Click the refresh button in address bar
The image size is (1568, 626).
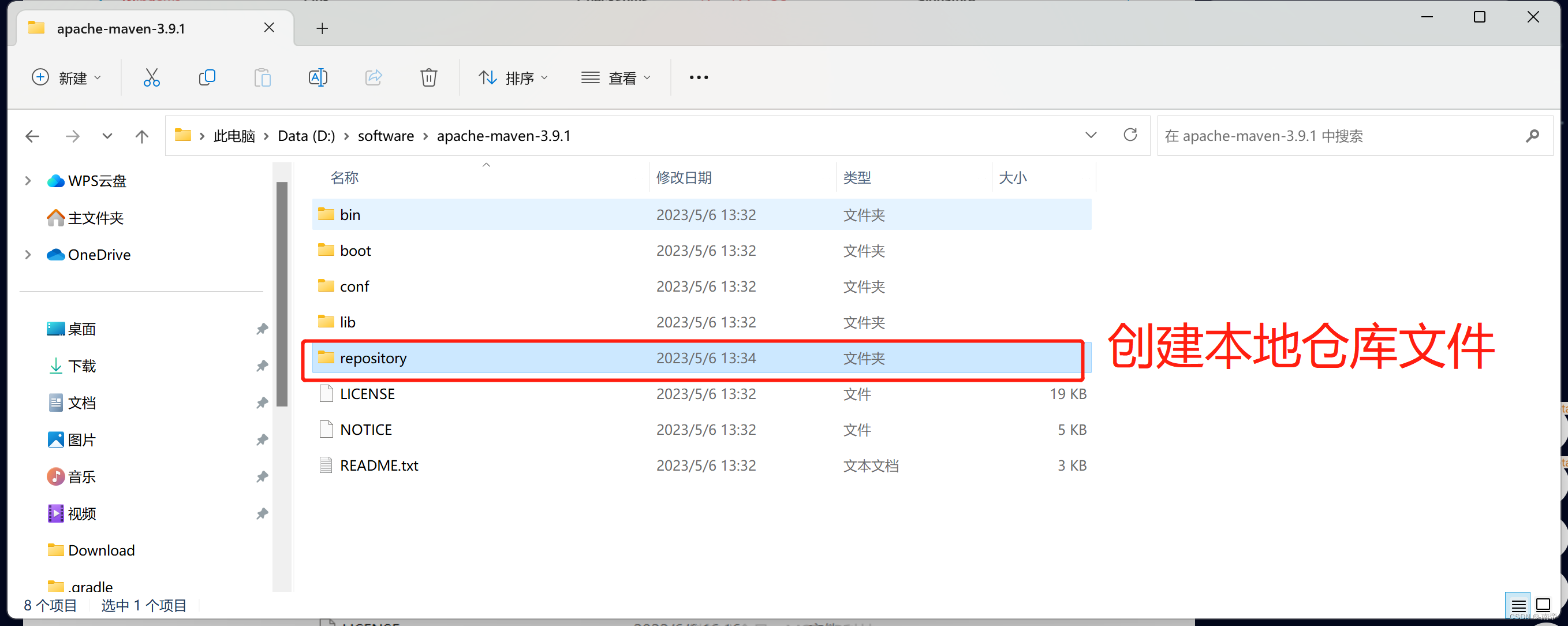point(1132,136)
